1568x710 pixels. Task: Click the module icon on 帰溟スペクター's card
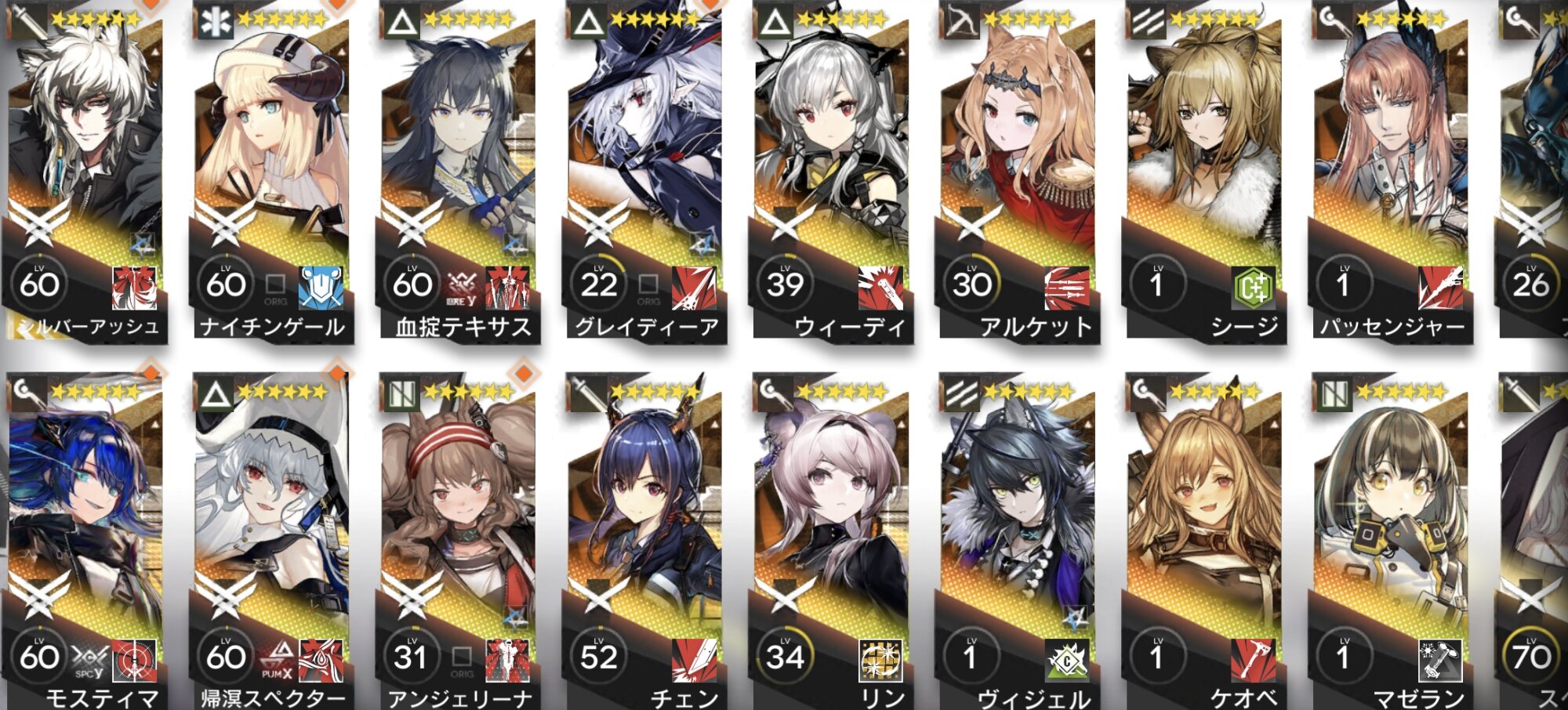point(278,658)
